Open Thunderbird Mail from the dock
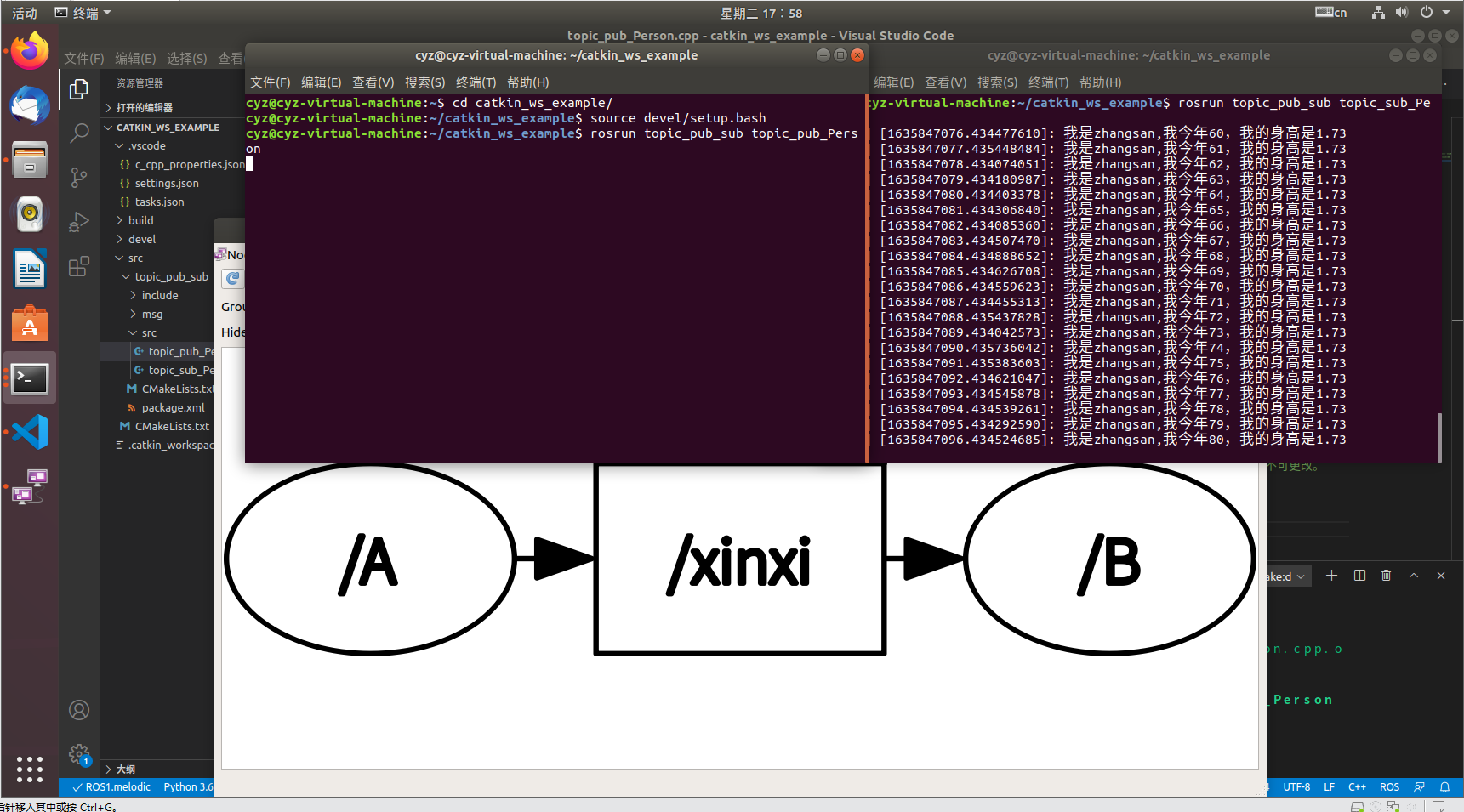 coord(30,105)
